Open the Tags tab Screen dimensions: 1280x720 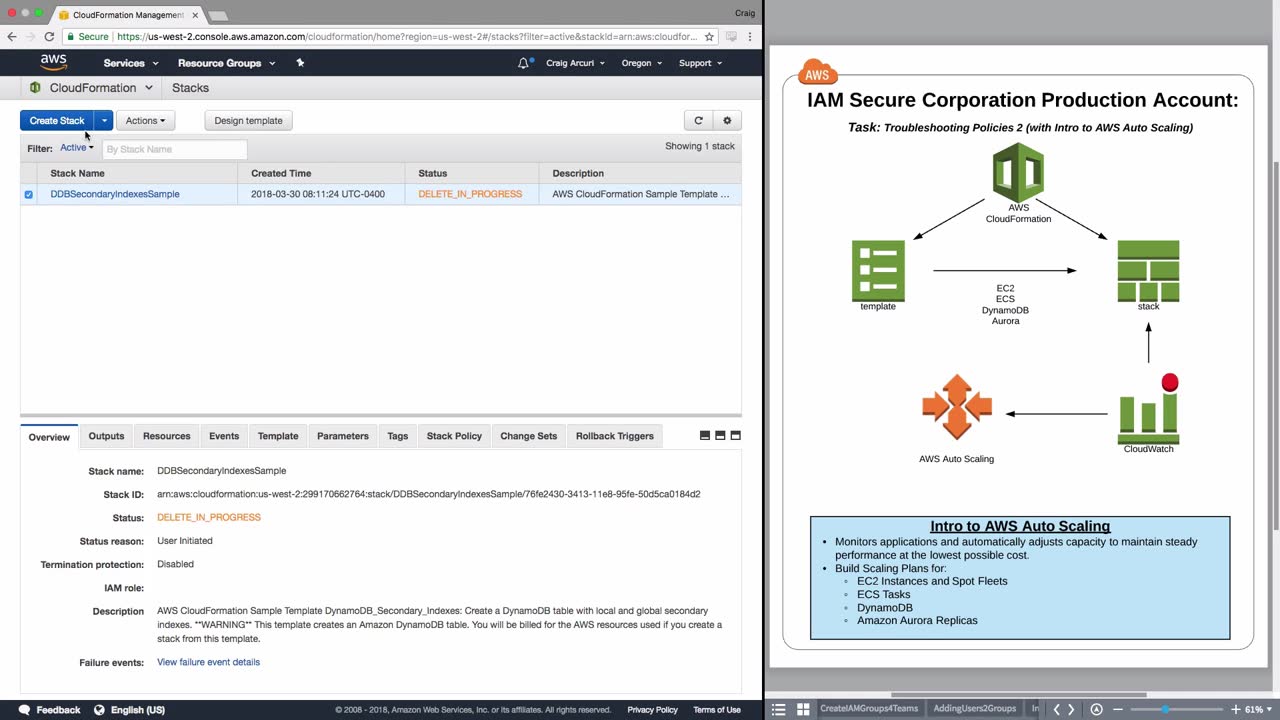point(398,436)
